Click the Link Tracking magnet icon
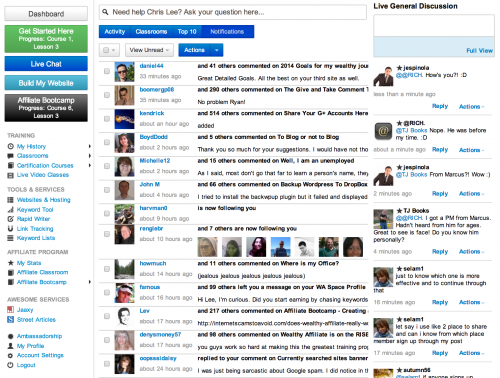 (11, 229)
